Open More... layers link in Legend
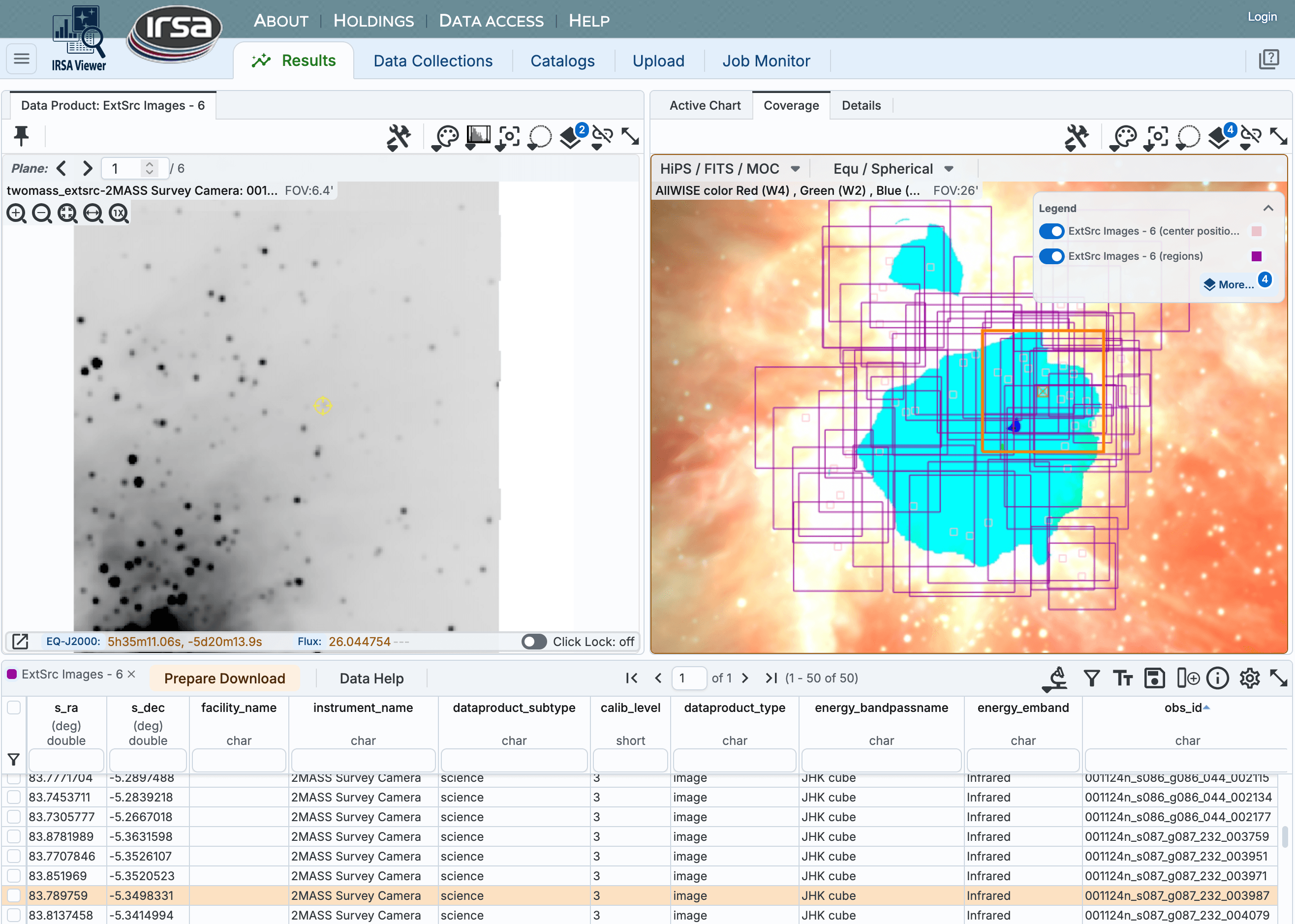This screenshot has height=924, width=1295. 1236,284
